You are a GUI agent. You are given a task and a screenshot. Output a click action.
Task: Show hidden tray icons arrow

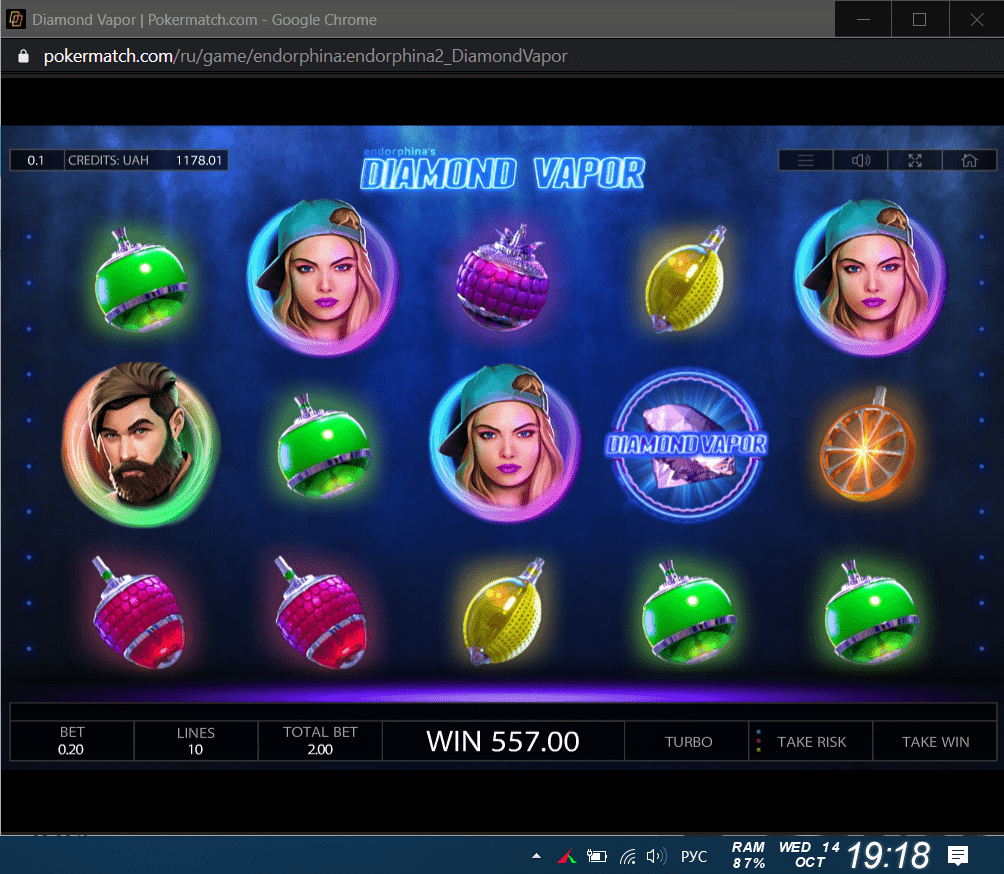(x=537, y=855)
